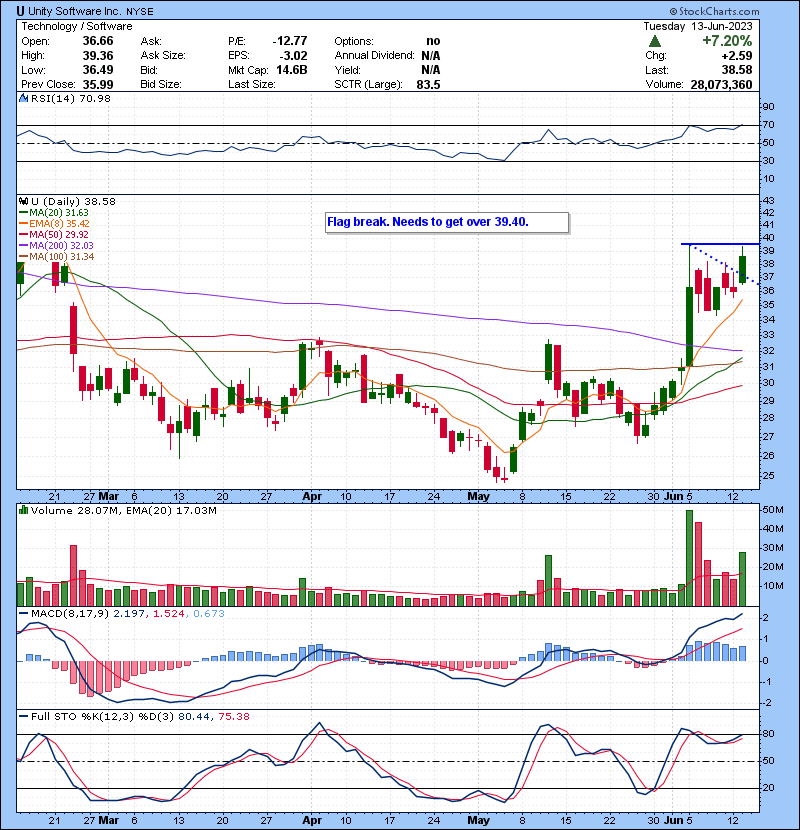Click the volume bars icon beside Volume label
Viewport: 800px width, 830px height.
[x=23, y=510]
